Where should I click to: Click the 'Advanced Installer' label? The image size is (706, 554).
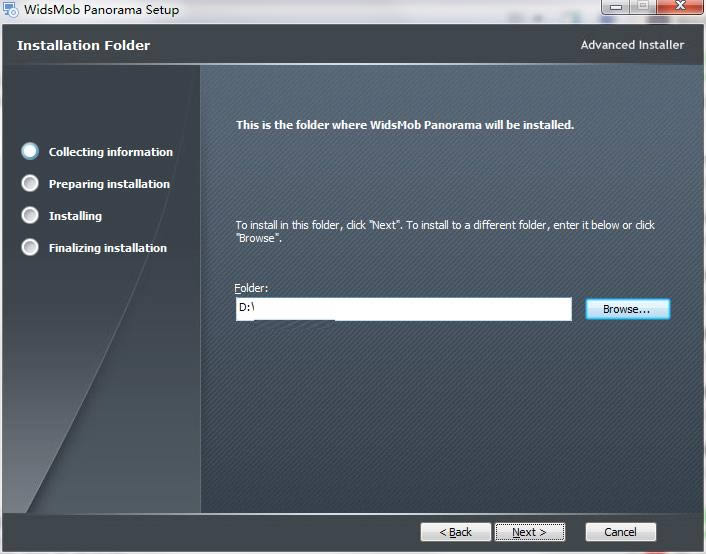[632, 45]
